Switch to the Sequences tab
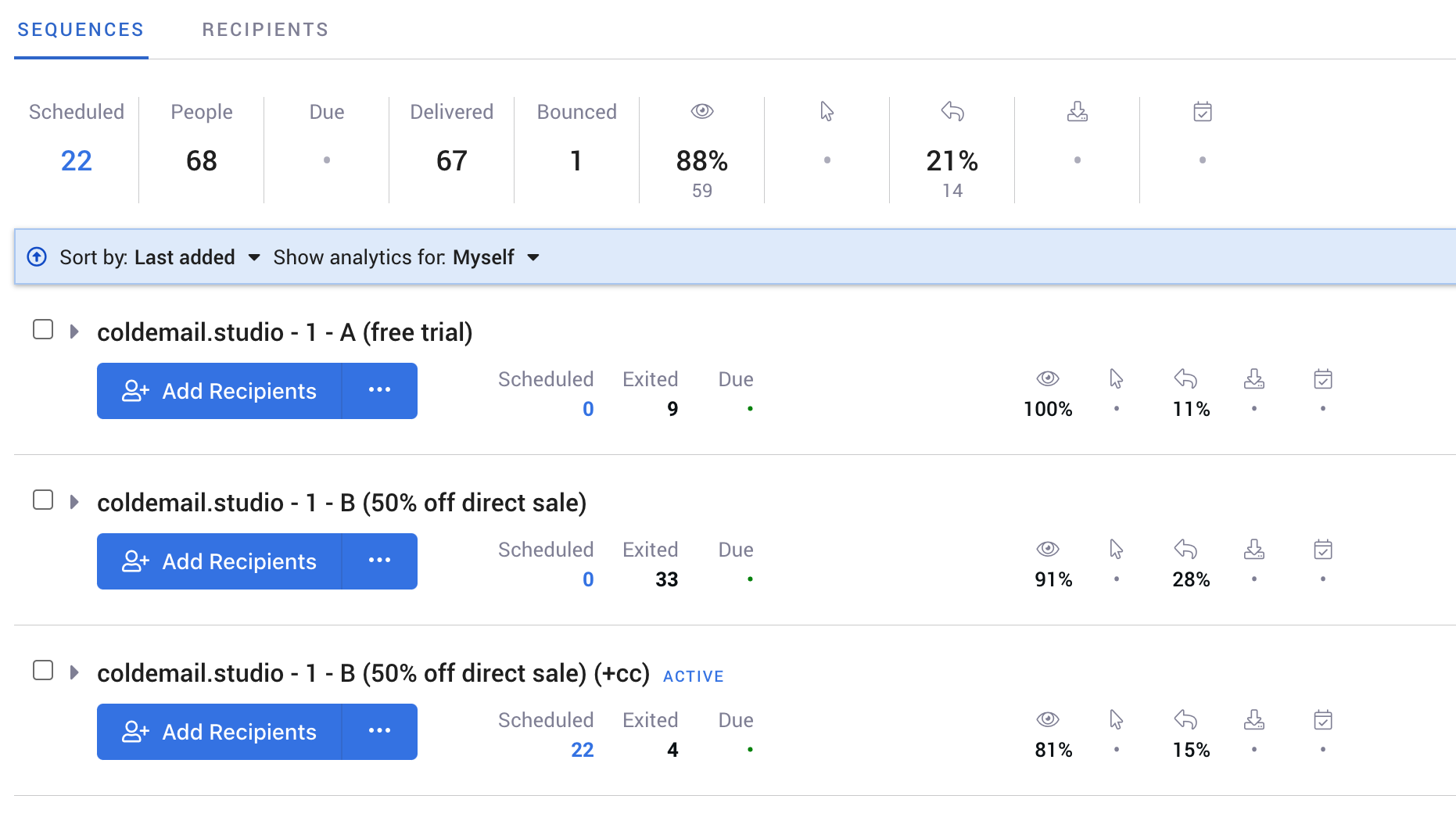 click(81, 30)
